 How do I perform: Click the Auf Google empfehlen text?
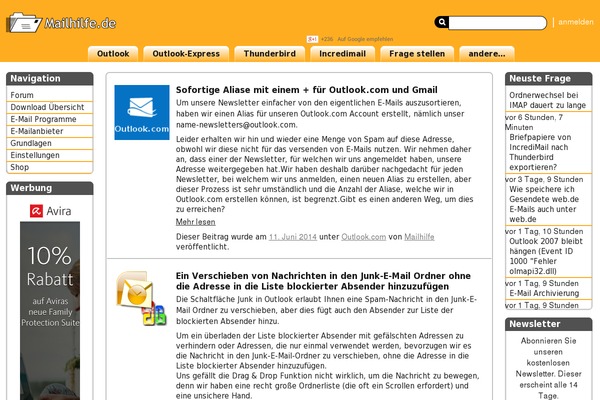click(365, 39)
